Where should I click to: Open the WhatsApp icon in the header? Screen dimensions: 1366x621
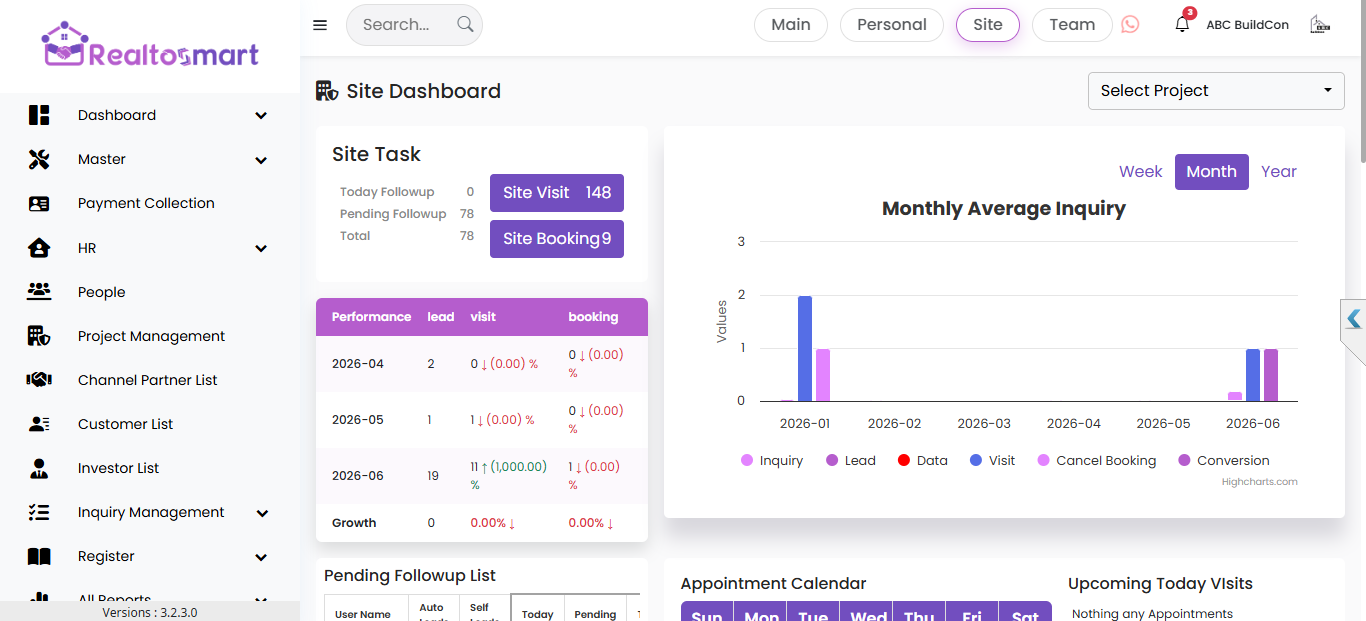[1130, 24]
